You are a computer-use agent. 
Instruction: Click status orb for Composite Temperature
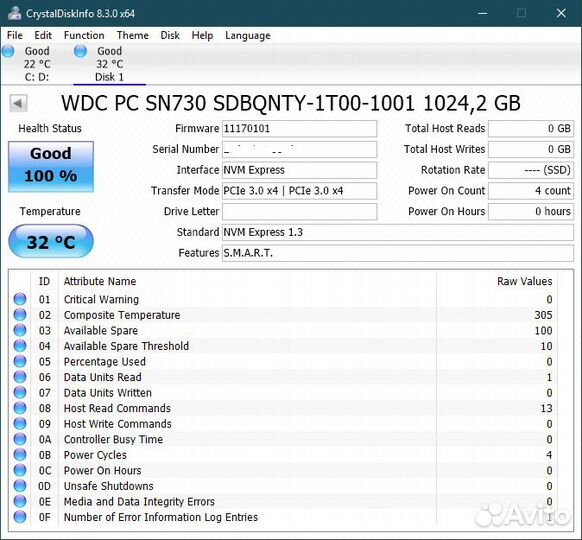pyautogui.click(x=20, y=314)
